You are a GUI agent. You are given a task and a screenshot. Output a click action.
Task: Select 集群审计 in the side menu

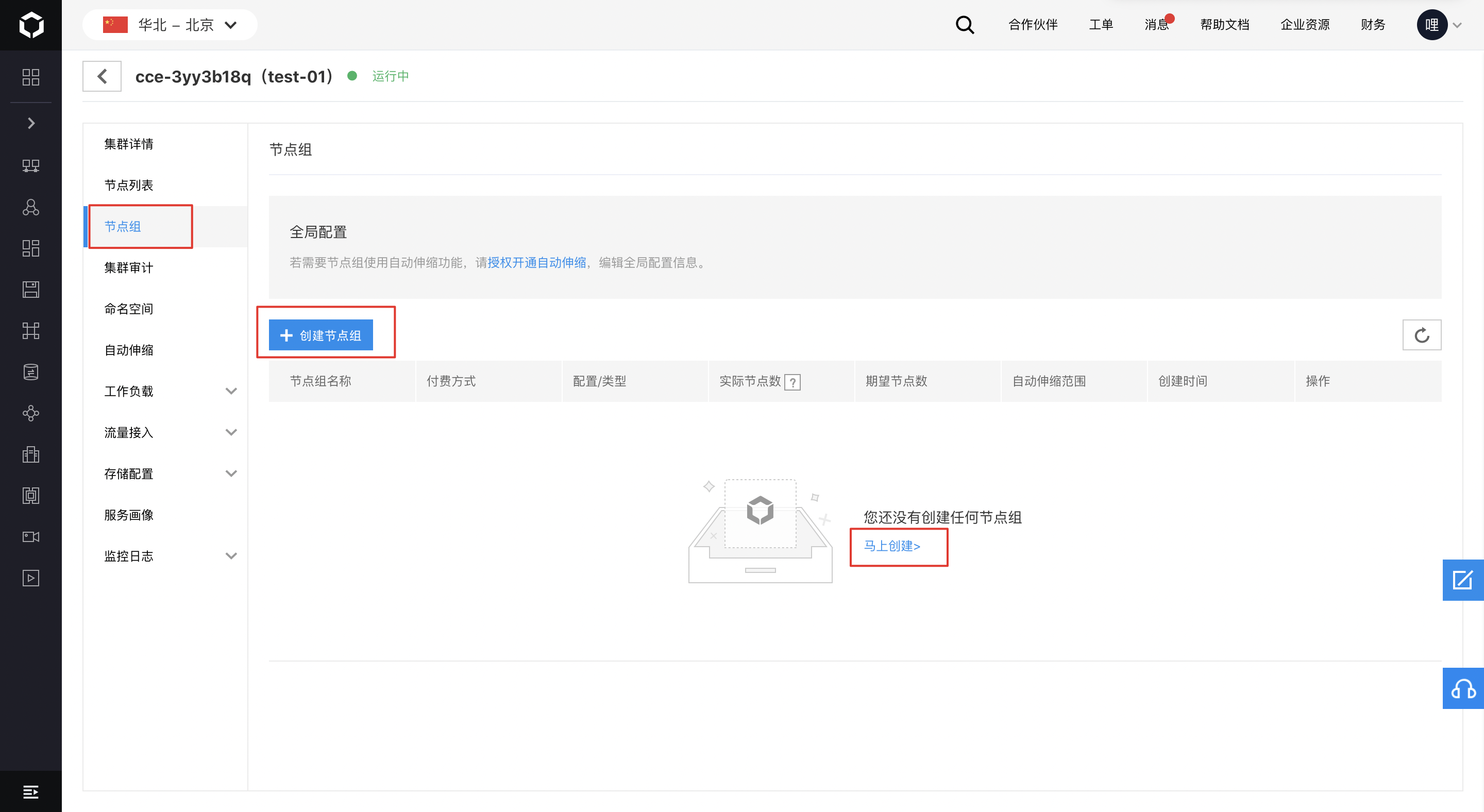[165, 267]
